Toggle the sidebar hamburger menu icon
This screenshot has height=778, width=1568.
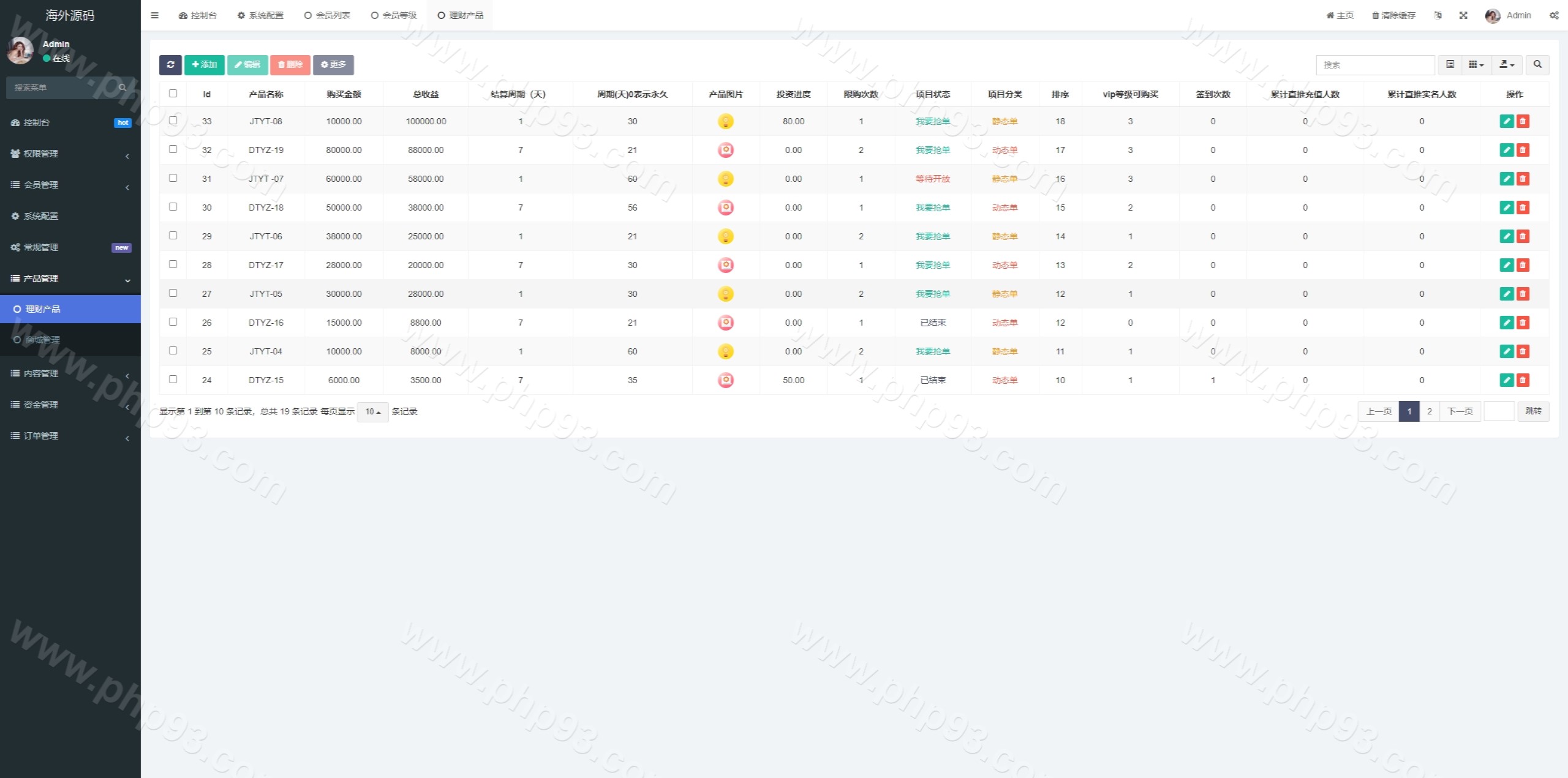[x=154, y=15]
